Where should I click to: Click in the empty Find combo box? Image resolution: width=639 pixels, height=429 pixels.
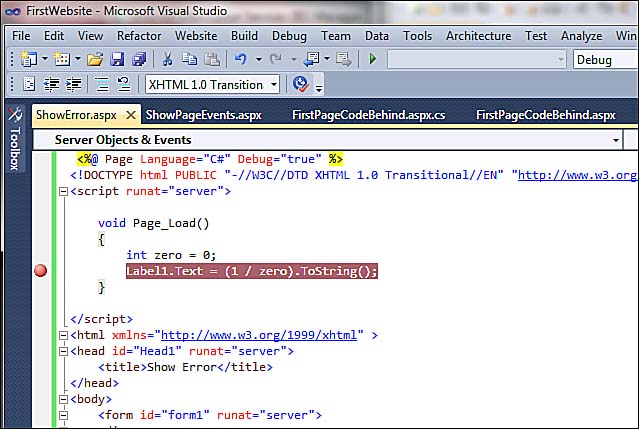(476, 60)
